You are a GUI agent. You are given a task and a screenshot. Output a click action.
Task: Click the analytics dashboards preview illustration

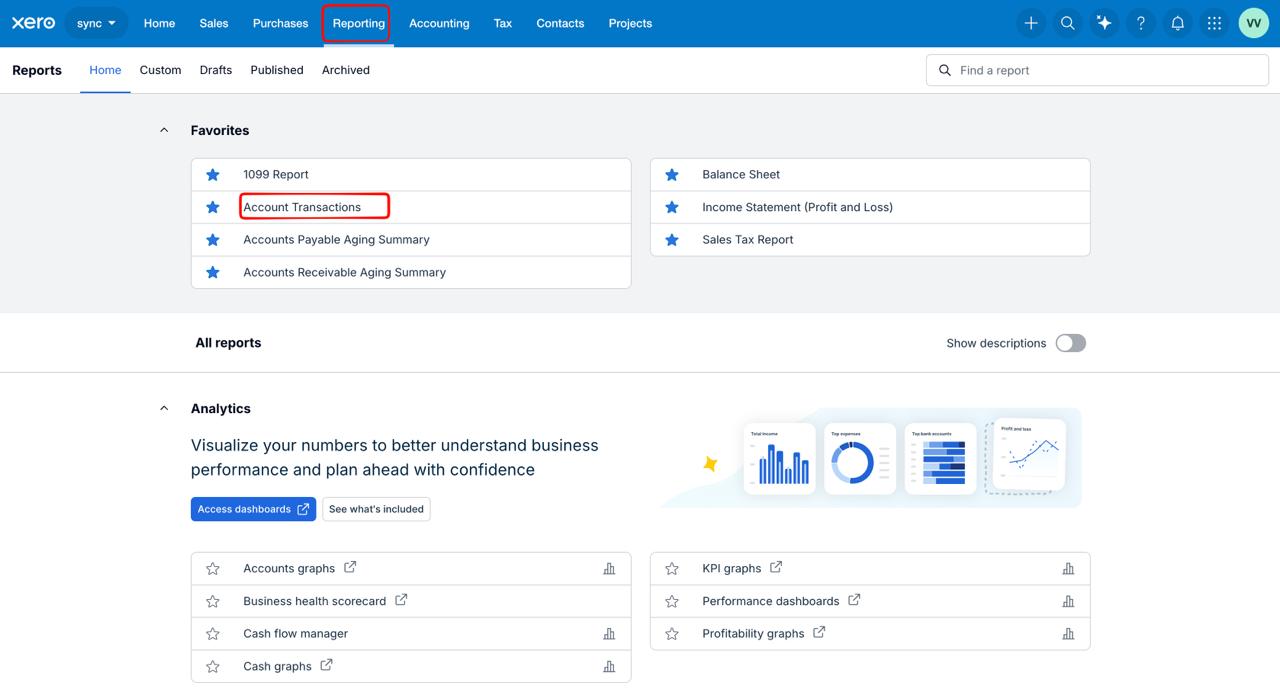[871, 458]
